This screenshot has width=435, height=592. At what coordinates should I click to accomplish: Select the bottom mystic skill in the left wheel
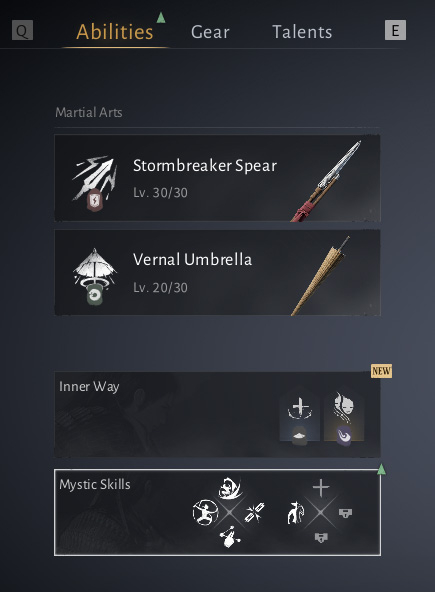point(230,536)
